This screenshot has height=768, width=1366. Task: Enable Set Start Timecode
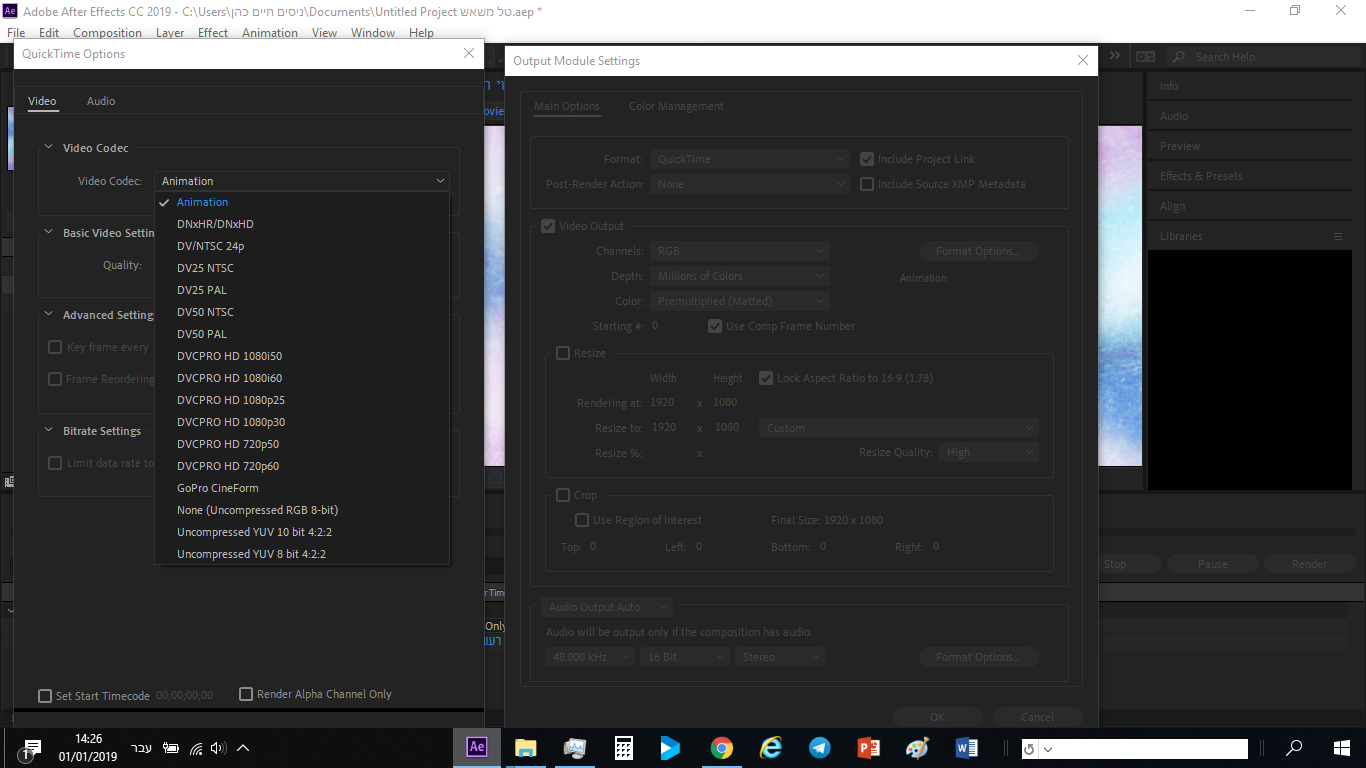click(45, 693)
